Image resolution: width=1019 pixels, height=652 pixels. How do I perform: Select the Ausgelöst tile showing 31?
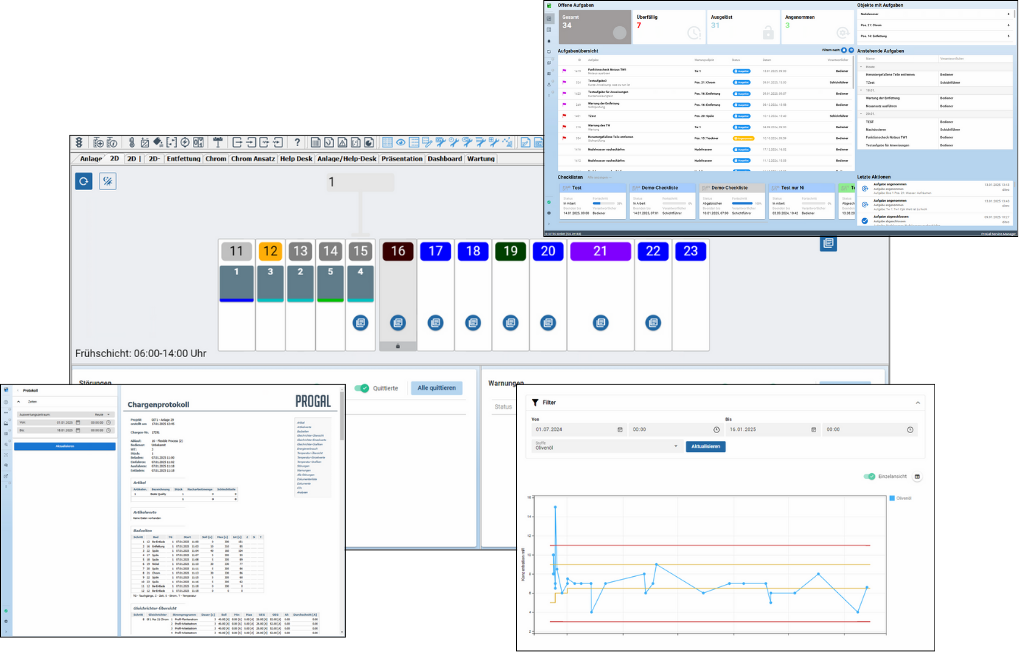[x=743, y=27]
